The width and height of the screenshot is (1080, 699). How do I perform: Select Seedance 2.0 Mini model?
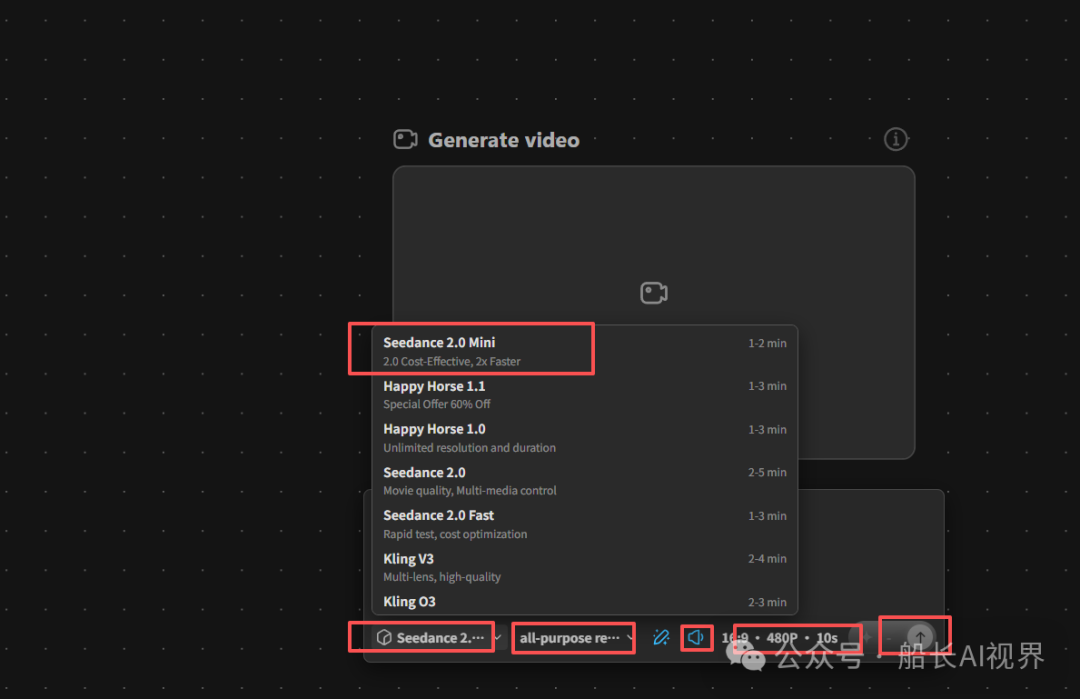(x=584, y=351)
